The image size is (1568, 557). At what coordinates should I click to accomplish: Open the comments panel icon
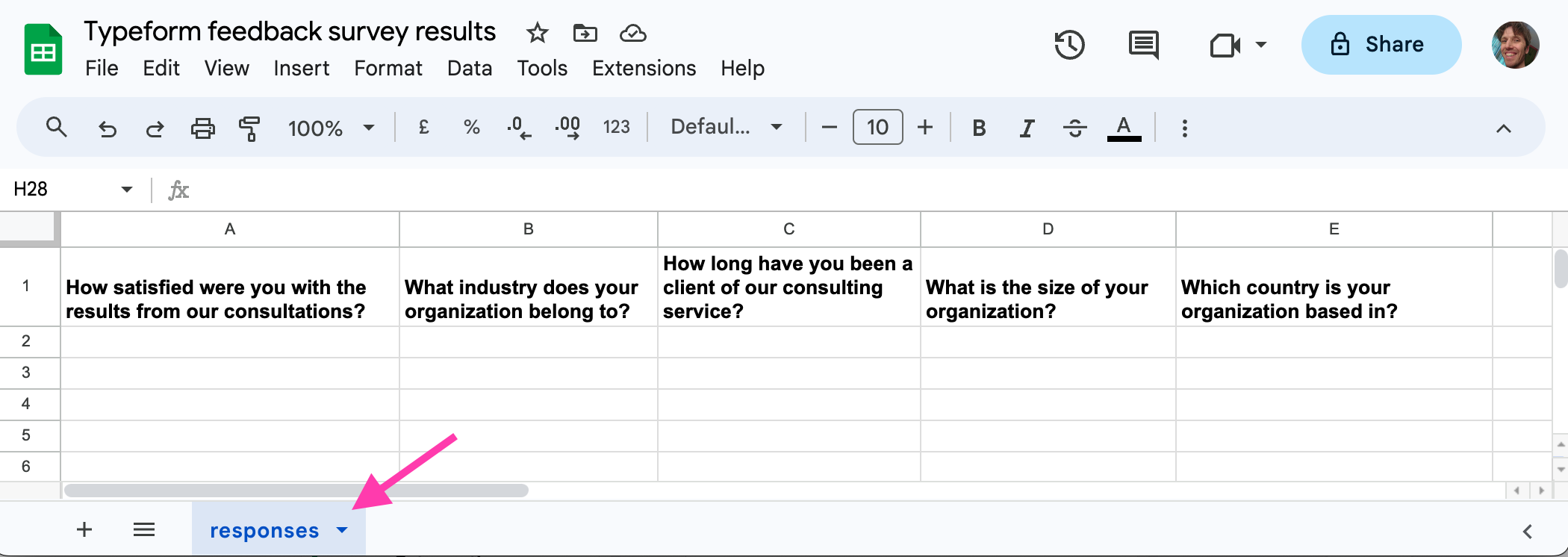point(1143,45)
